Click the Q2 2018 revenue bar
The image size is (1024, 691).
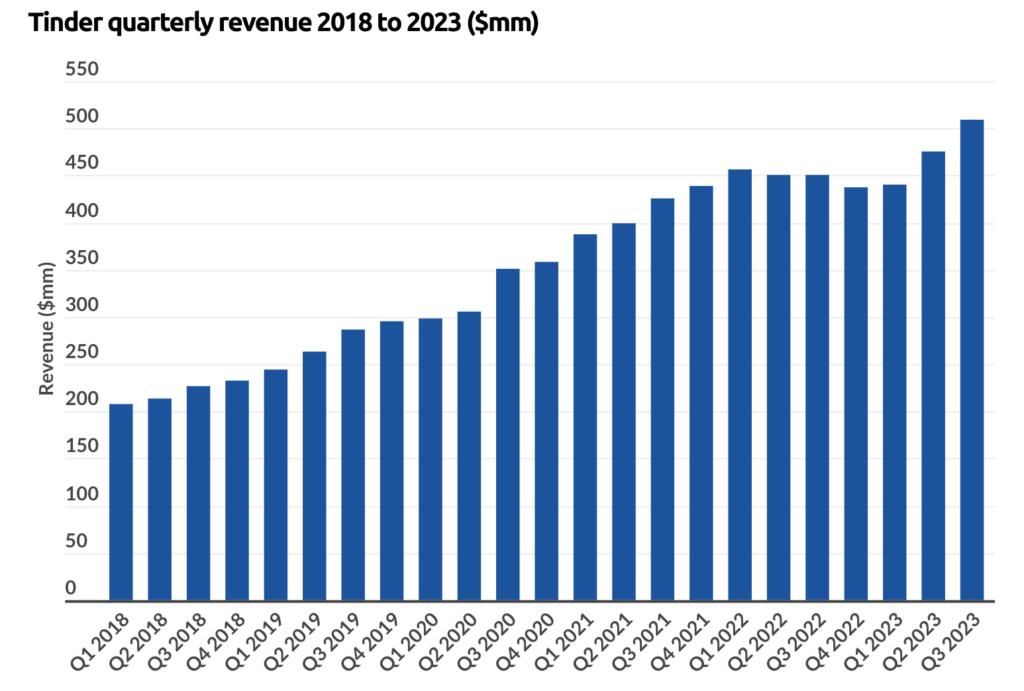(x=159, y=500)
